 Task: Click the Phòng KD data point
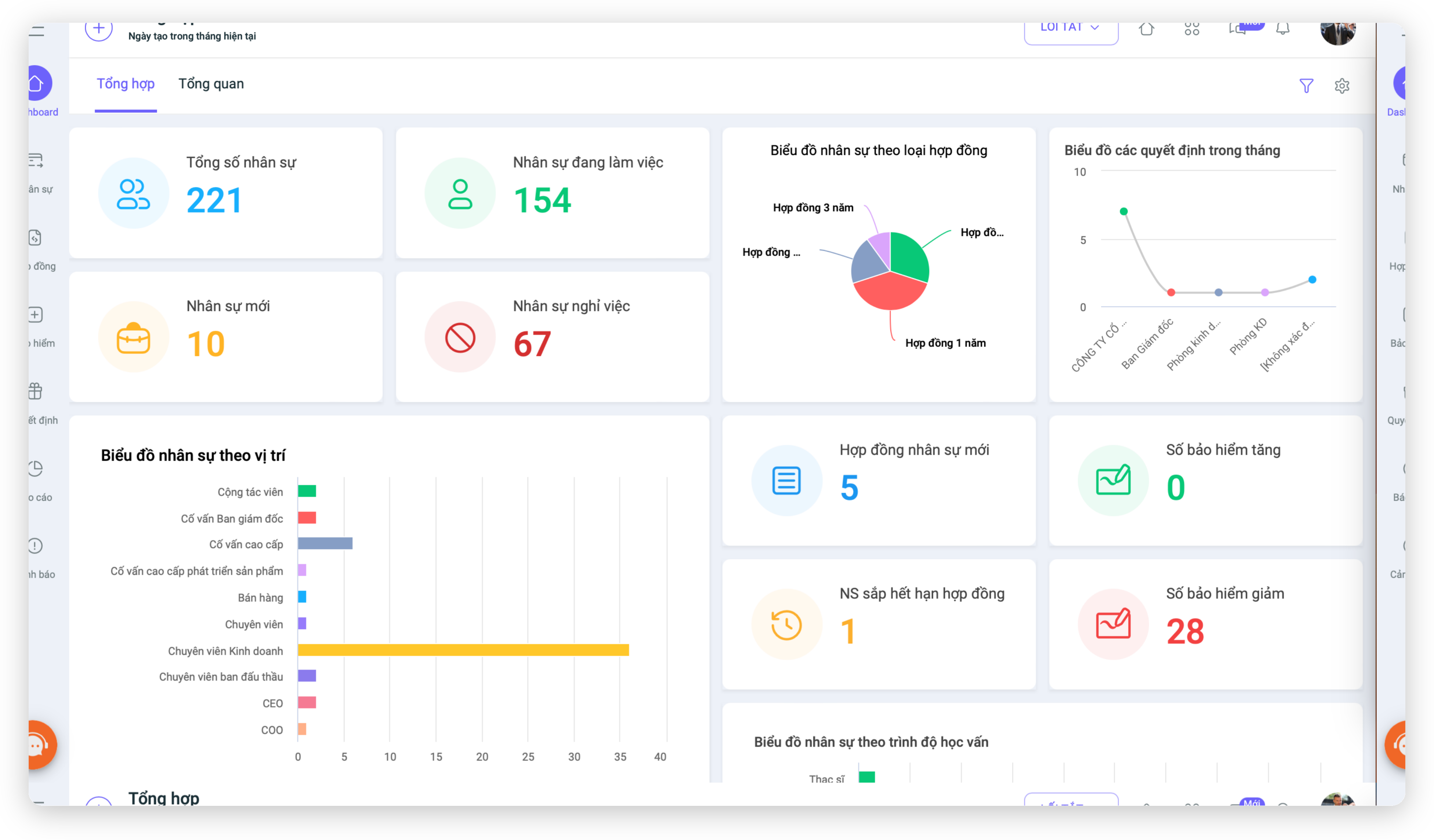[x=1264, y=292]
